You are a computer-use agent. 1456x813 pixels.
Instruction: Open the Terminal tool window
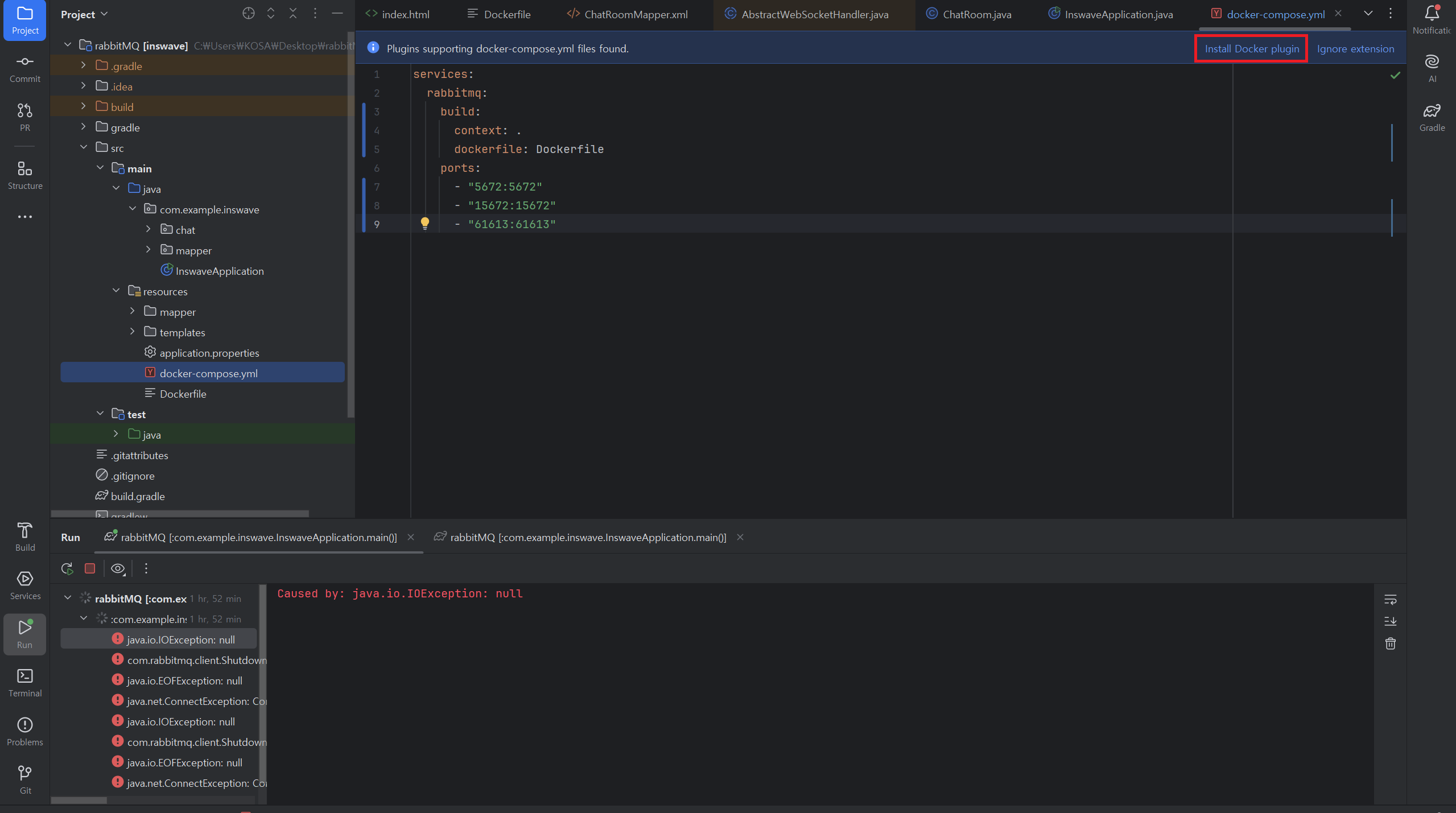pos(24,683)
